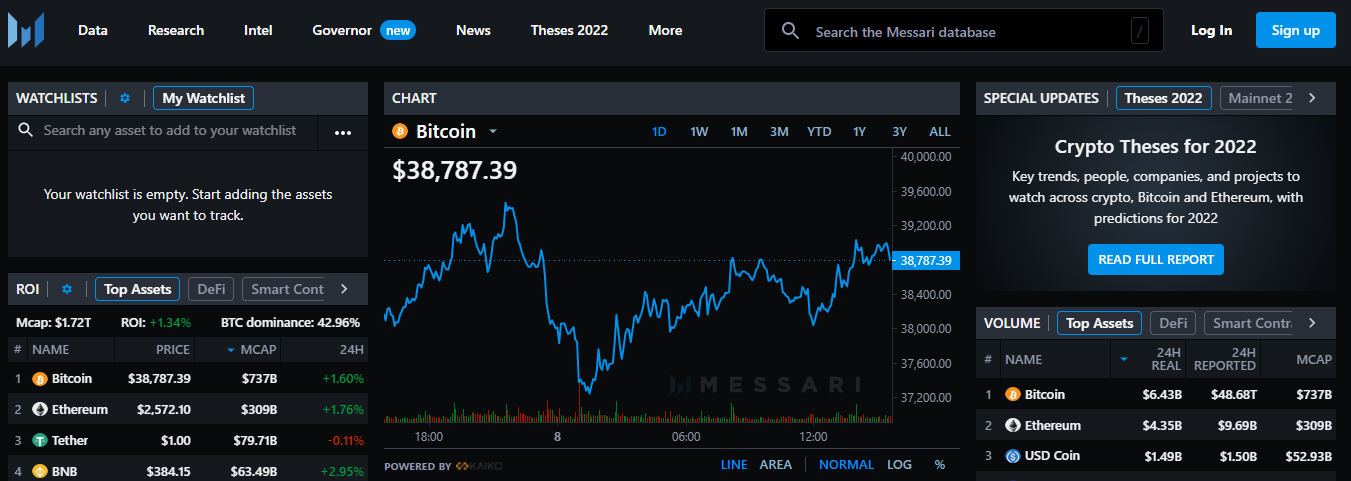Select the 1M chart range
This screenshot has height=481, width=1351.
(739, 131)
